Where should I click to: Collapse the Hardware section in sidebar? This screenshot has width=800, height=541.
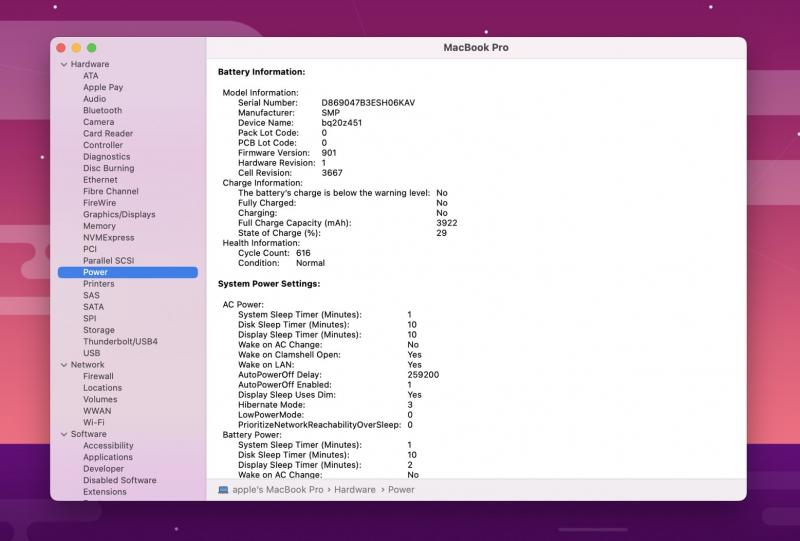(63, 64)
